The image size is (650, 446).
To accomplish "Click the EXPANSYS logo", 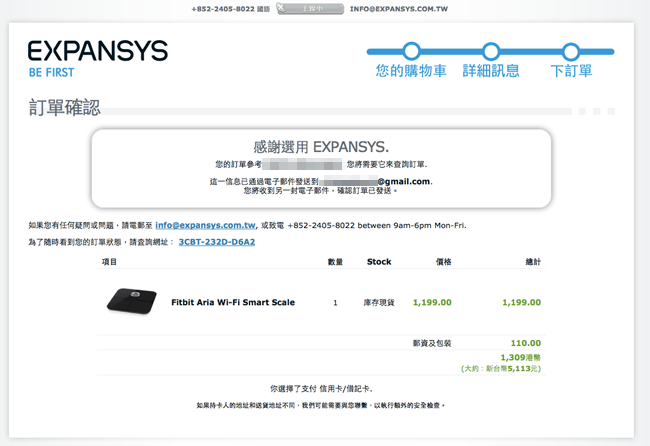I will click(98, 51).
